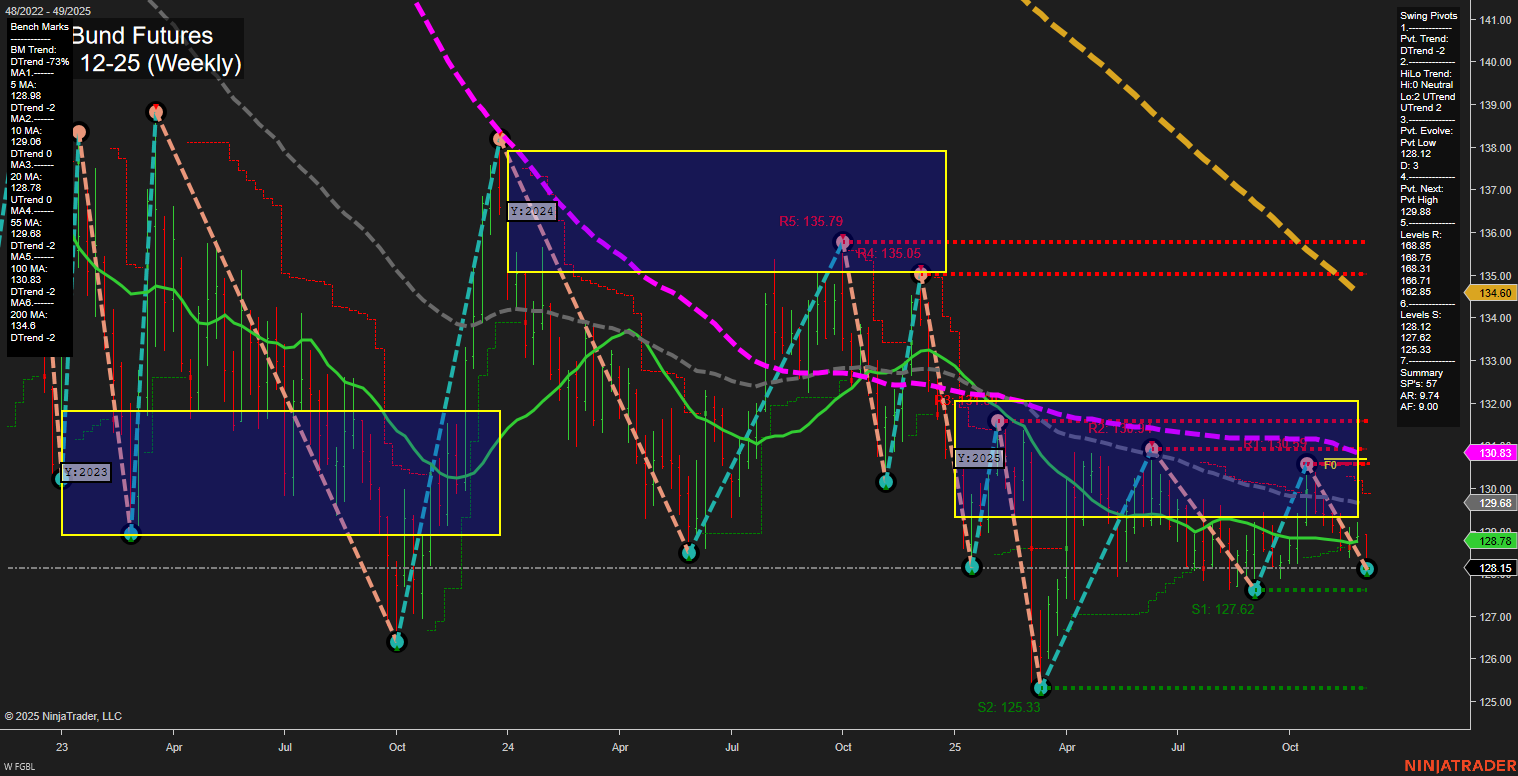The image size is (1518, 776).
Task: Click the 'Levels S:' heading
Action: point(1421,315)
